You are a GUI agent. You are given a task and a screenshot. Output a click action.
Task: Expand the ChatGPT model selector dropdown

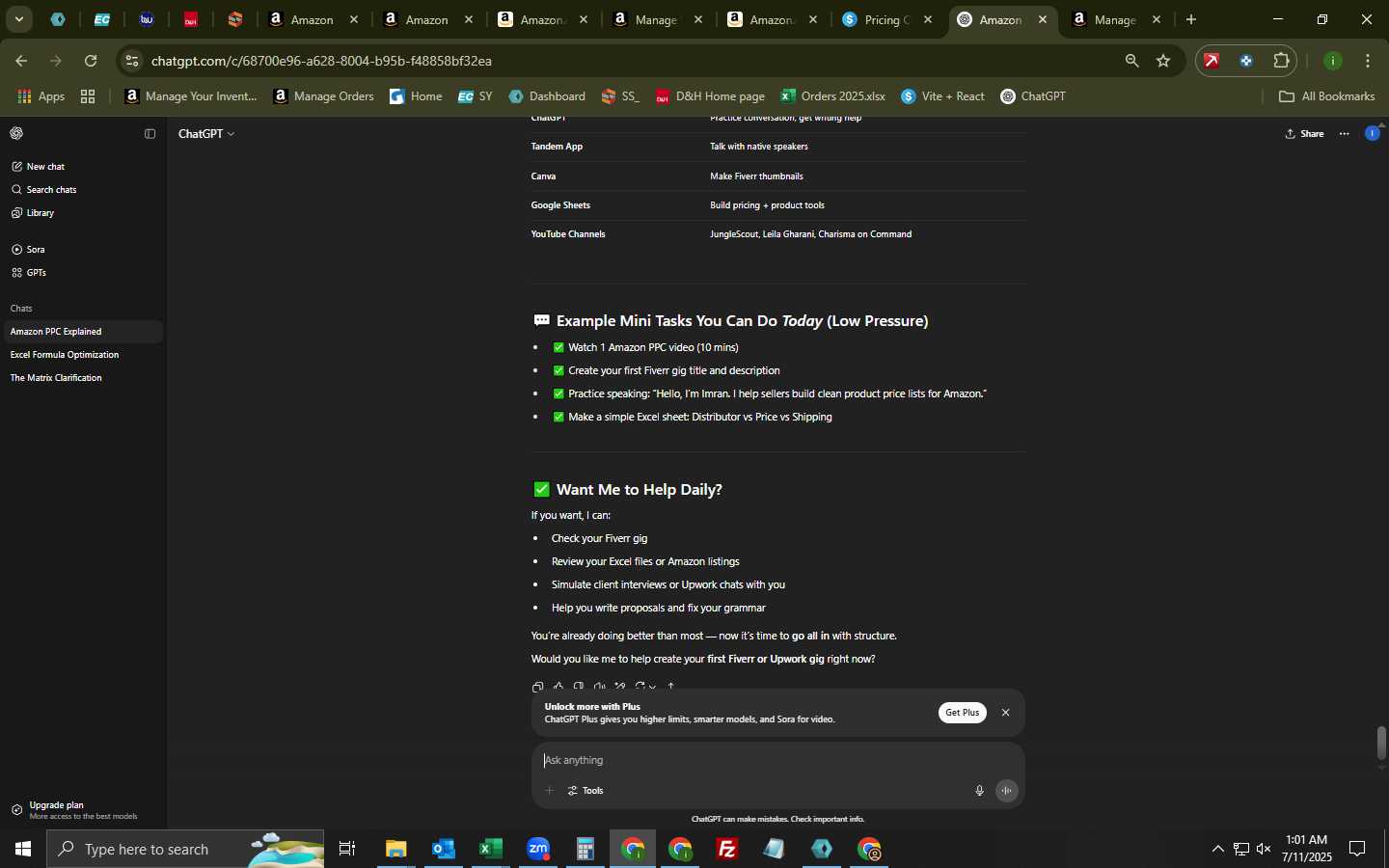point(206,134)
